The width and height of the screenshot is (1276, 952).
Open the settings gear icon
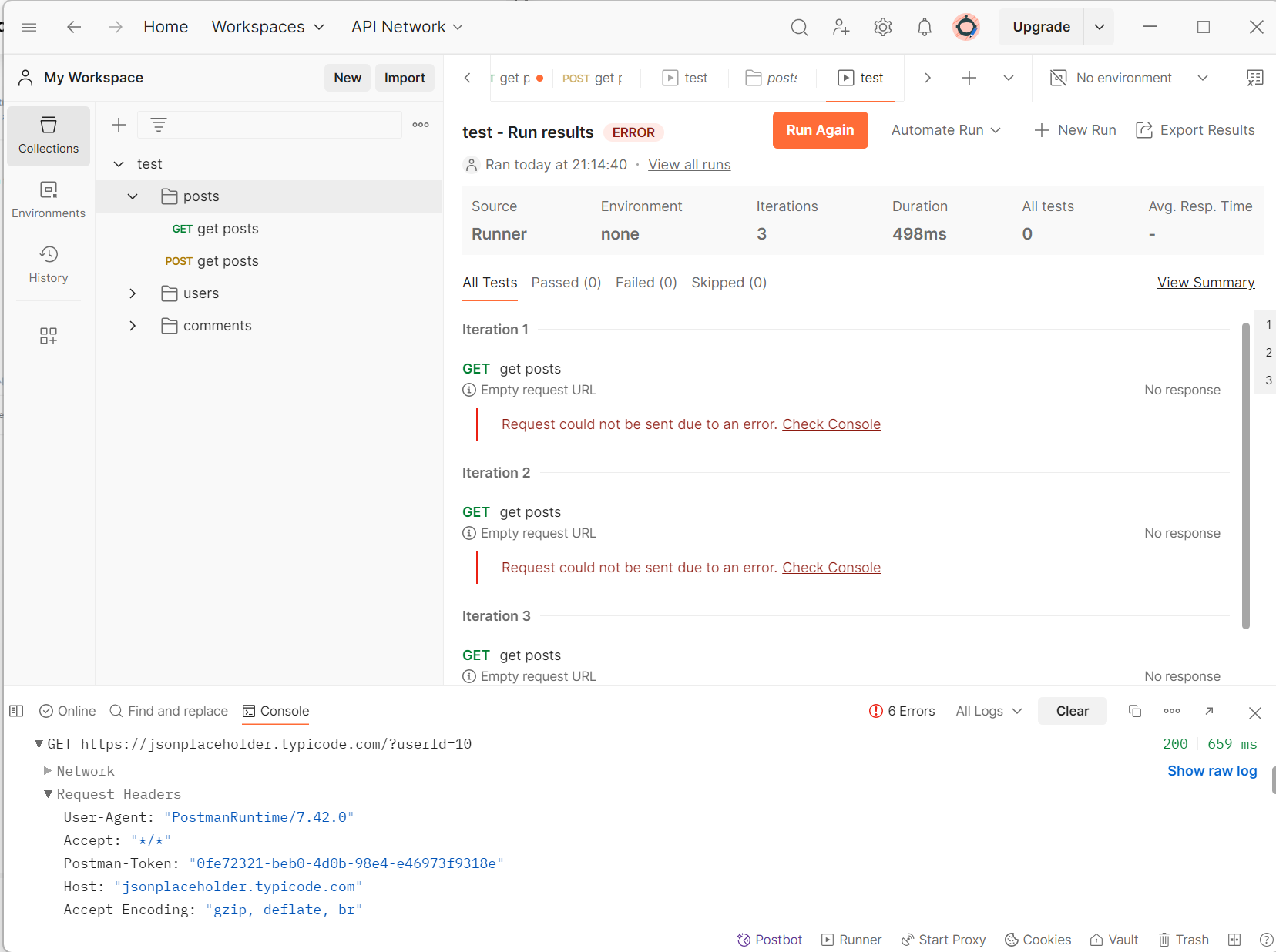click(x=883, y=27)
